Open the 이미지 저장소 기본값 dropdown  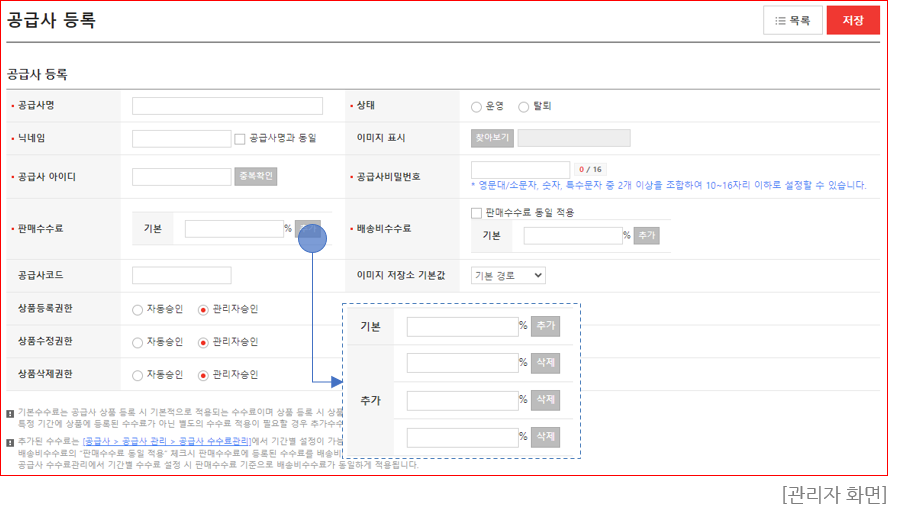click(x=508, y=275)
